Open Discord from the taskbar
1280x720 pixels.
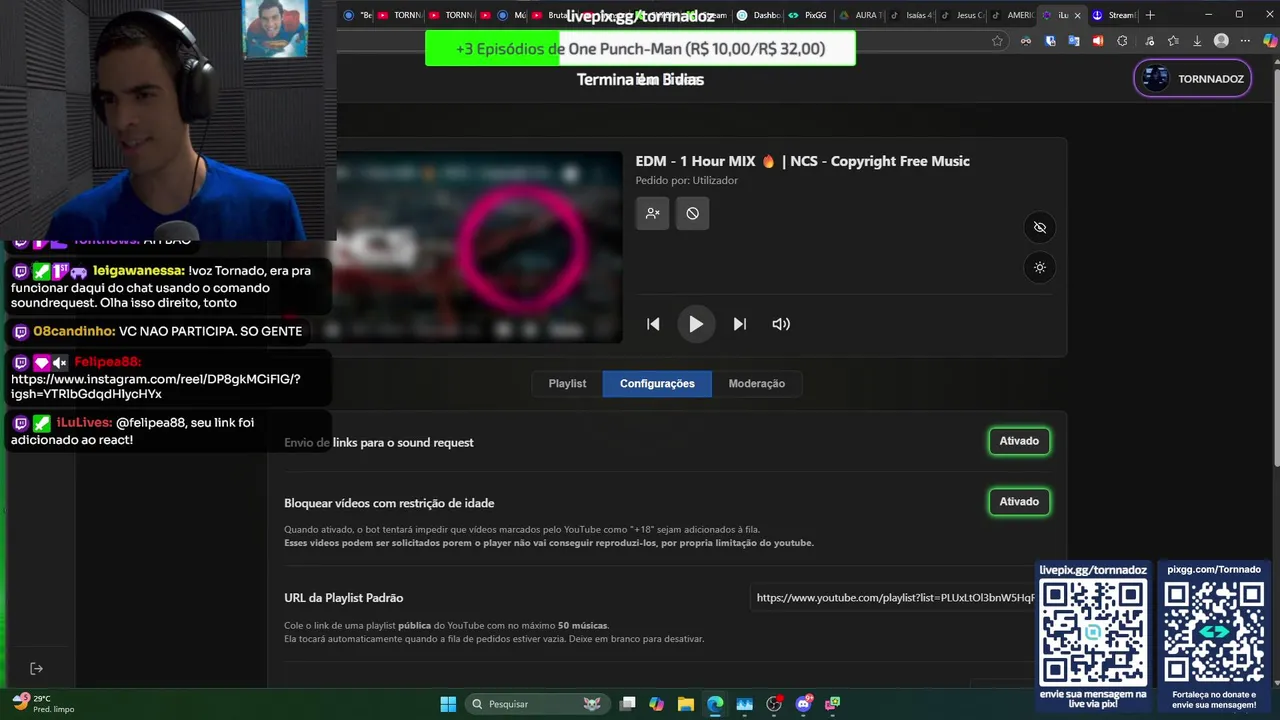pyautogui.click(x=803, y=704)
